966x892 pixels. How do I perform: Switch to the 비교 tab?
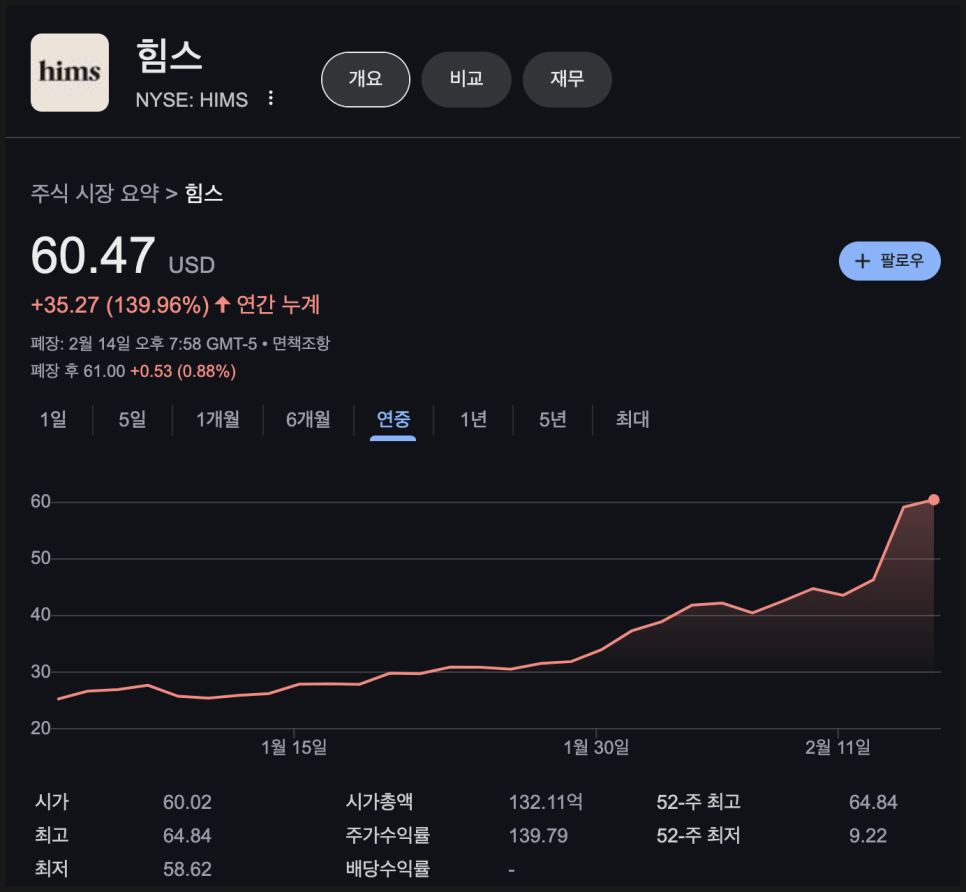466,79
